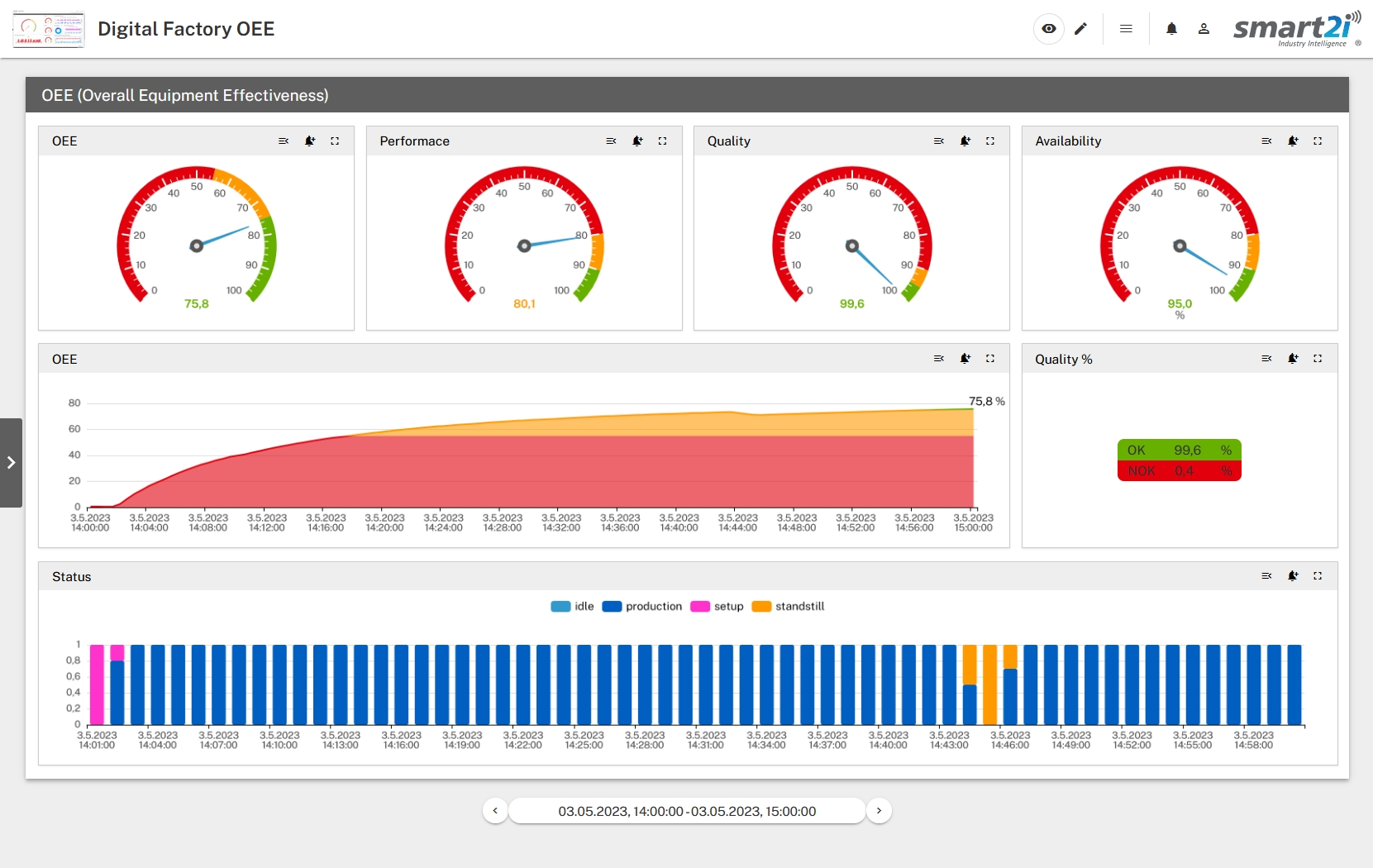Add an alarm on the Performace widget
The width and height of the screenshot is (1373, 868).
click(x=637, y=141)
